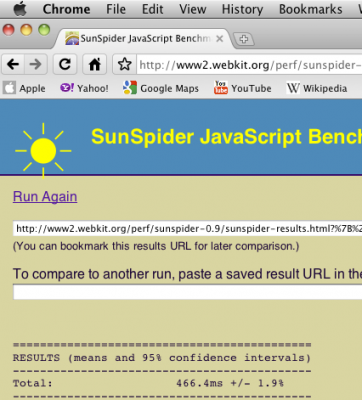This screenshot has height=400, width=362.
Task: Open the YouTube bookmark
Action: [242, 88]
